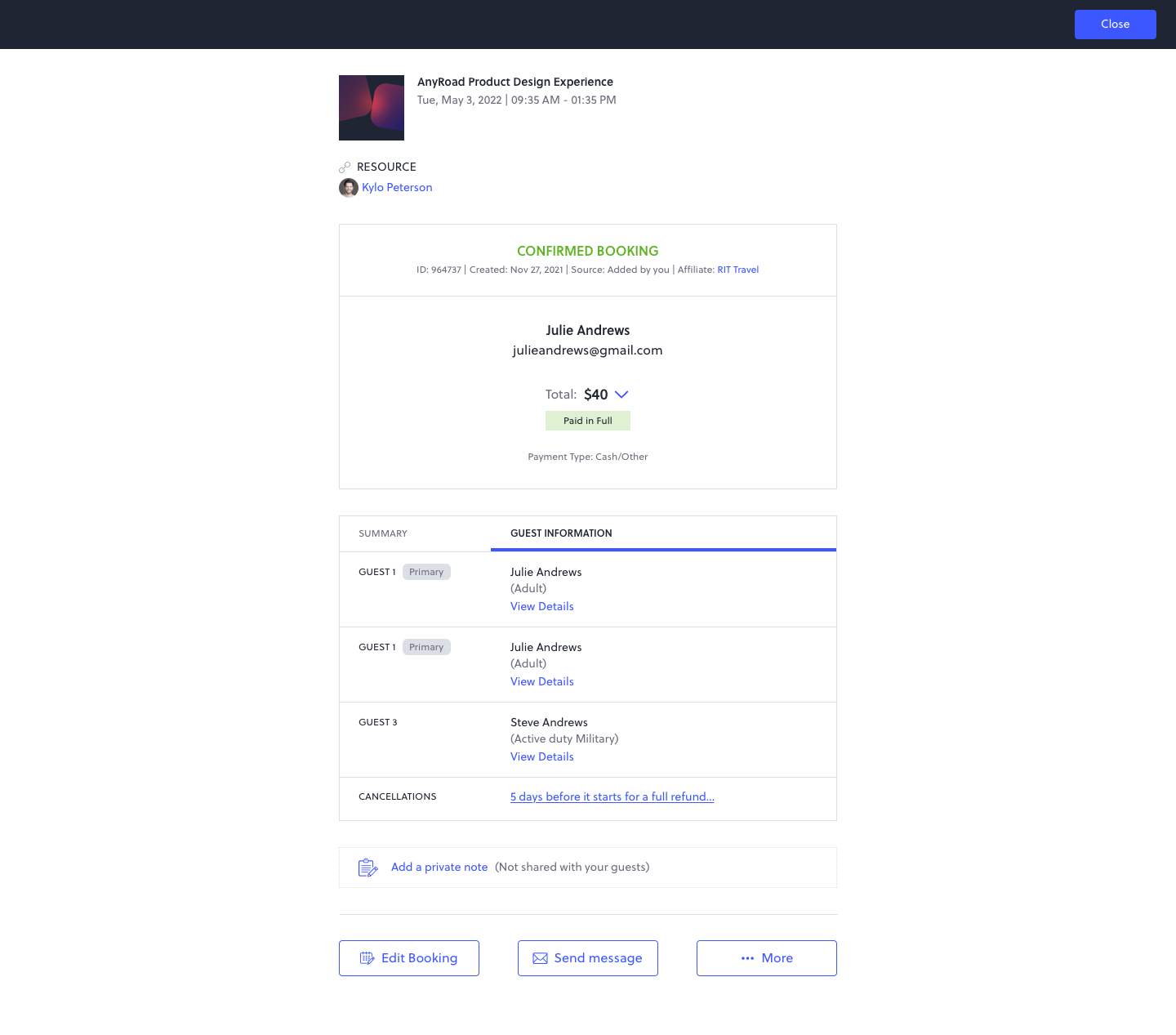Select the GUEST INFORMATION tab
1176x1035 pixels.
pos(560,533)
